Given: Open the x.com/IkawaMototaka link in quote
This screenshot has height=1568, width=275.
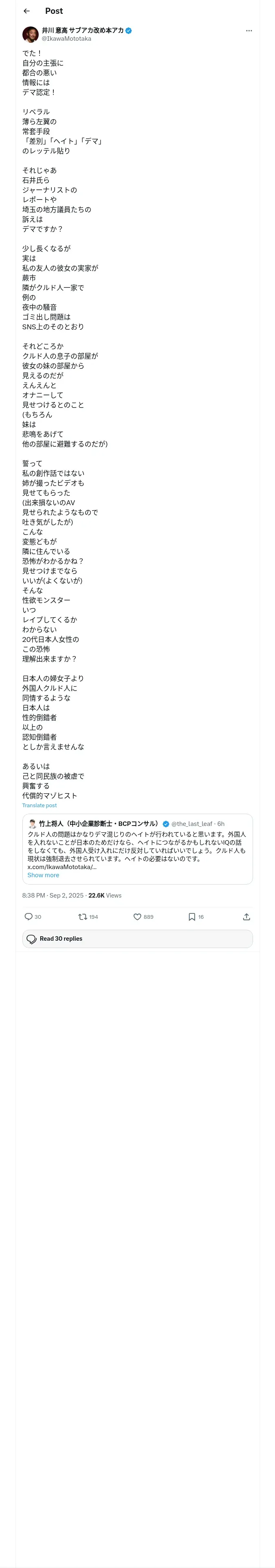Looking at the screenshot, I should [x=62, y=867].
